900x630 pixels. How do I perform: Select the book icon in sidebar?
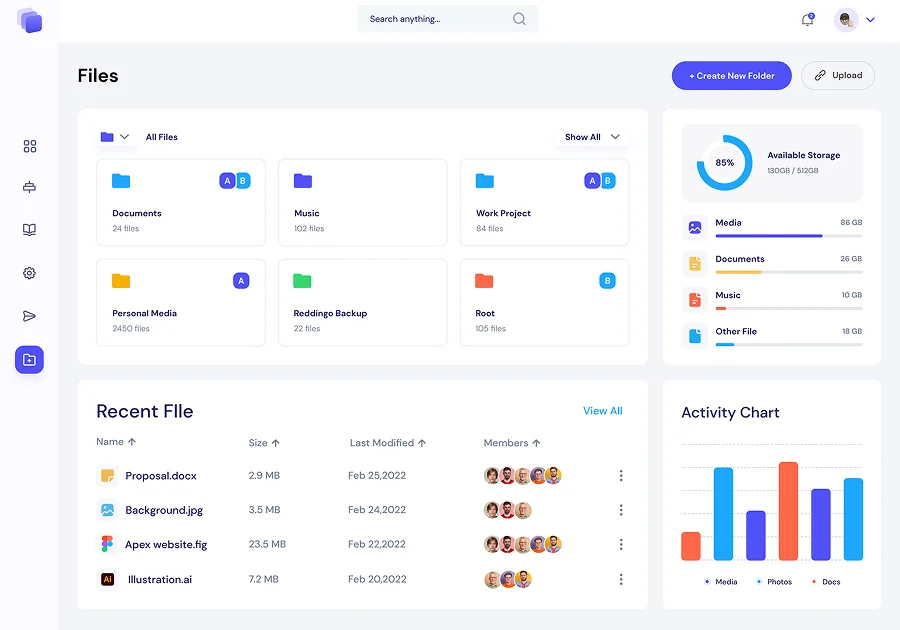click(x=30, y=230)
